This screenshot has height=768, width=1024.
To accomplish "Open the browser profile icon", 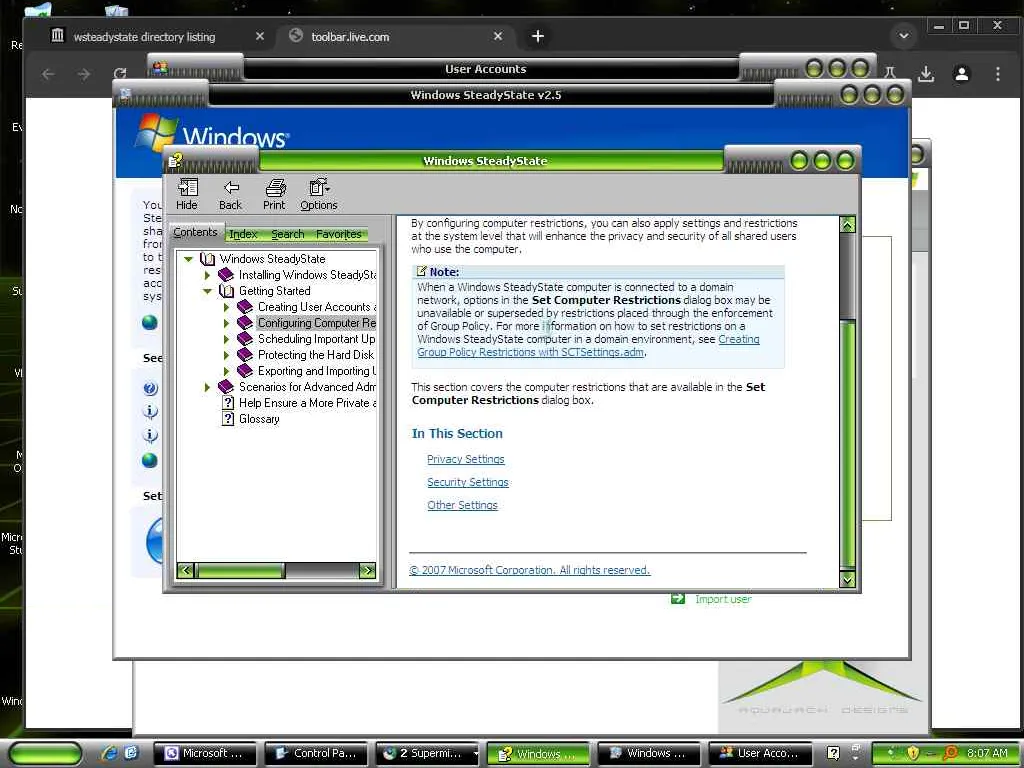I will pyautogui.click(x=961, y=74).
